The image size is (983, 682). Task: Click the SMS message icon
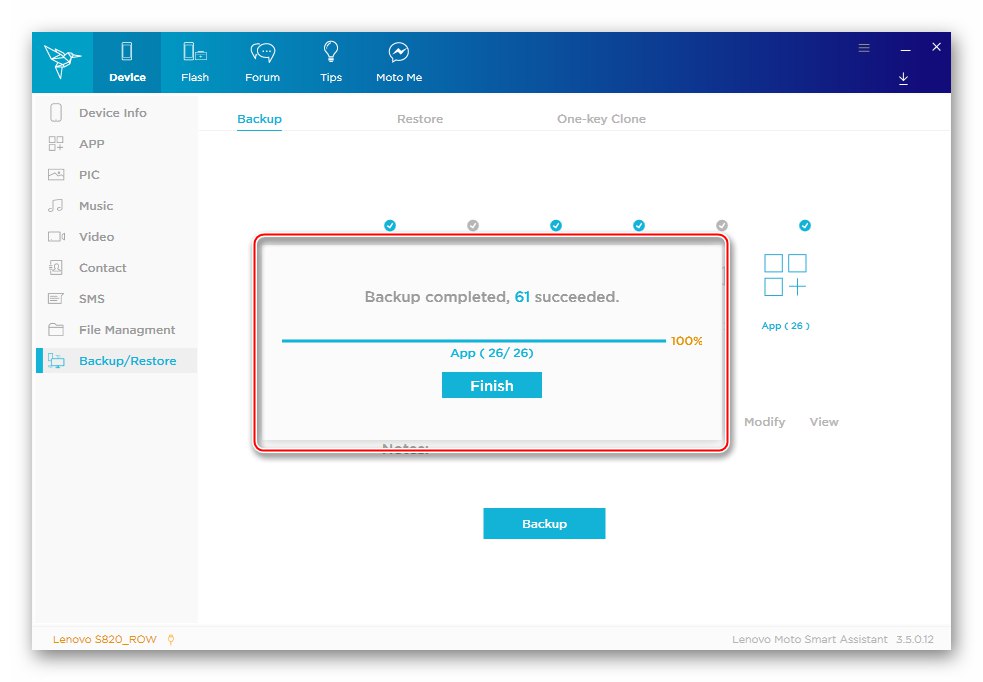click(56, 298)
